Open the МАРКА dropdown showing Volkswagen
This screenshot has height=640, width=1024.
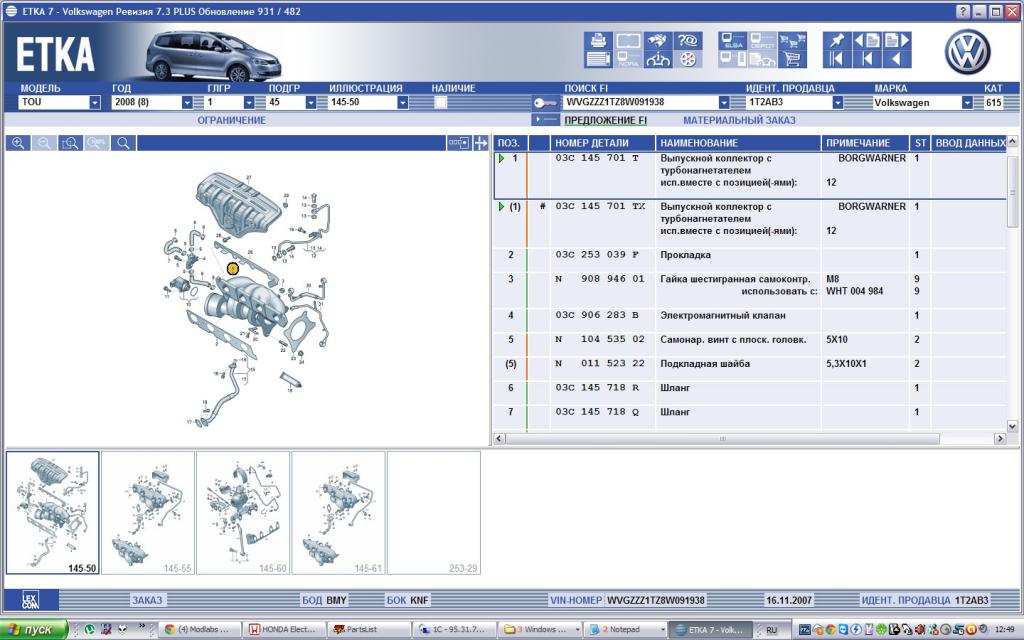pos(967,103)
